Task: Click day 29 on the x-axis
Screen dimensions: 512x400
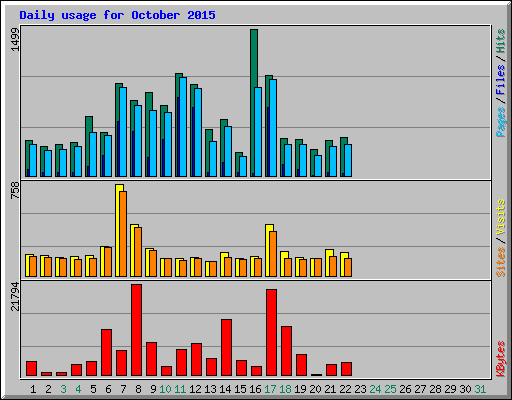Action: coord(450,389)
